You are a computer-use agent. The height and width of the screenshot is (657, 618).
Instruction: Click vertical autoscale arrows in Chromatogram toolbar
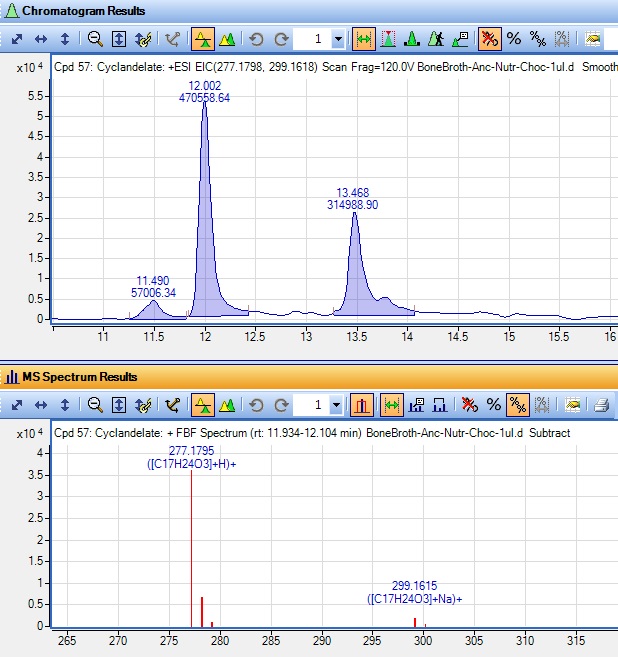65,39
